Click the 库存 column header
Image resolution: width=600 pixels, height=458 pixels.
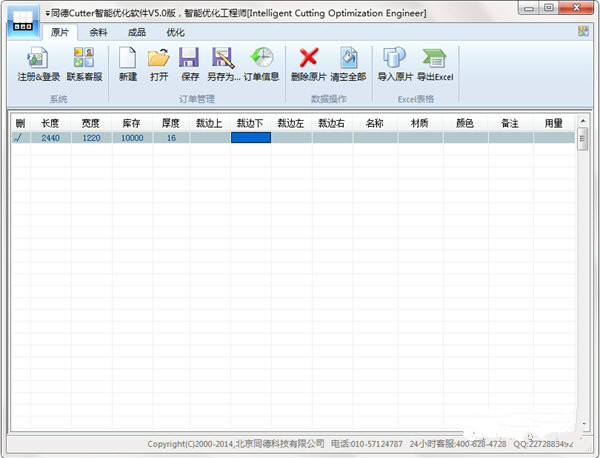point(132,123)
